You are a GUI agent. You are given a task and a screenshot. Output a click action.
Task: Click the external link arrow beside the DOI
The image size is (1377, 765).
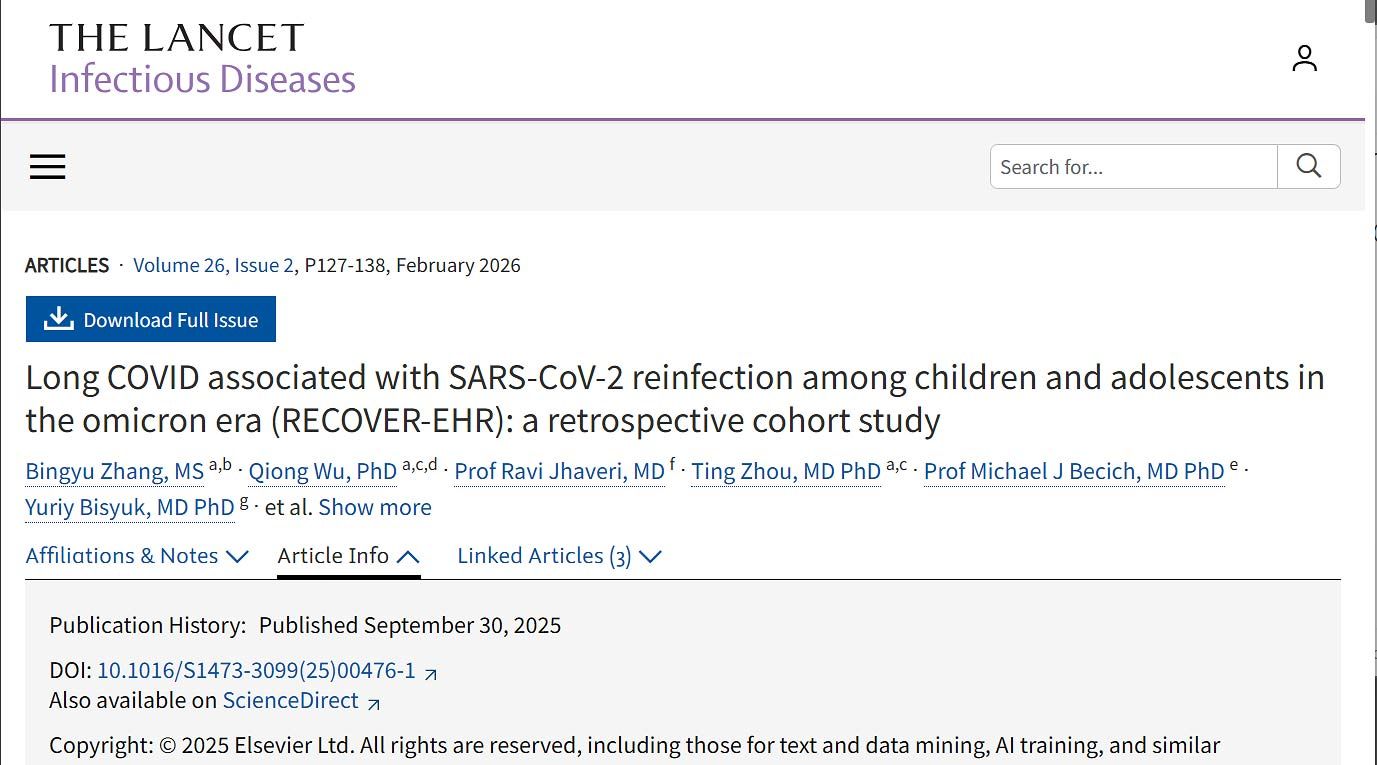click(430, 674)
